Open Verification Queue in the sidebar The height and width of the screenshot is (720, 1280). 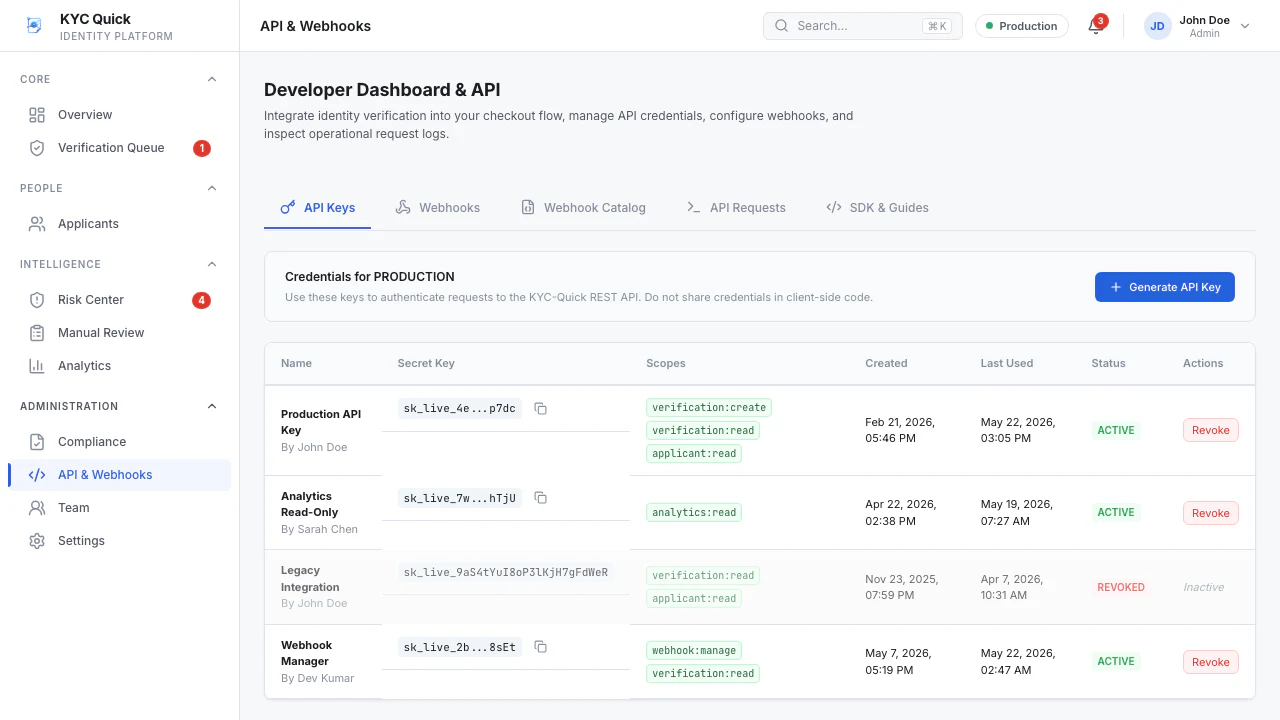point(119,148)
